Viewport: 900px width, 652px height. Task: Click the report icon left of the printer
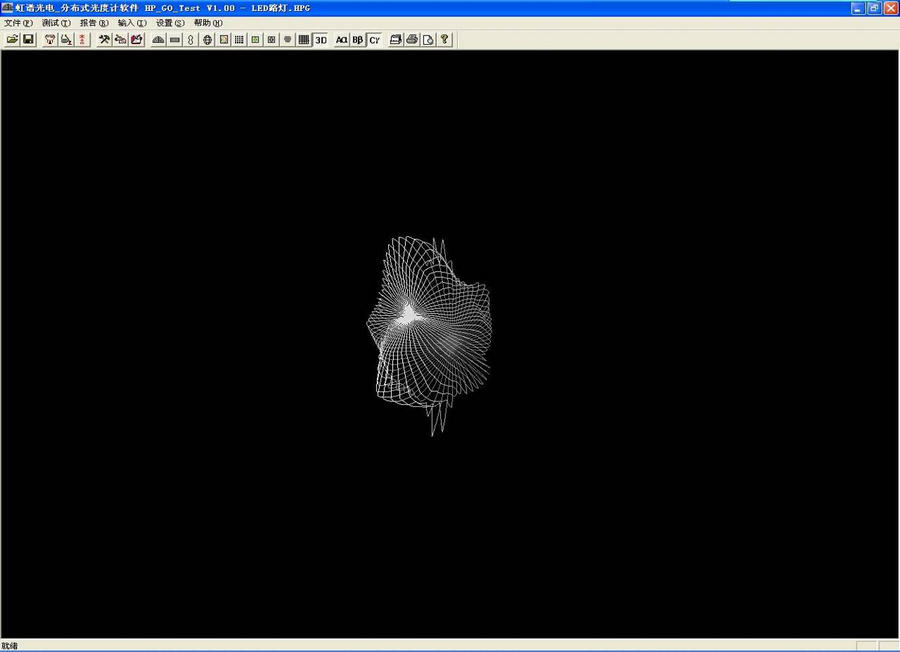pos(395,40)
